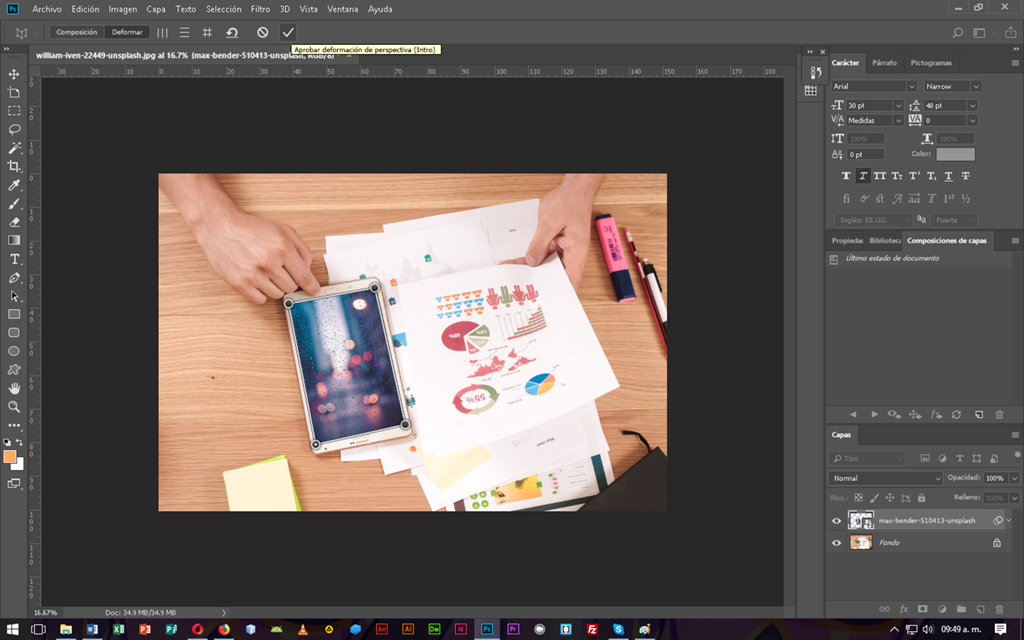Select the Crop tool
Image resolution: width=1024 pixels, height=640 pixels.
pyautogui.click(x=14, y=166)
